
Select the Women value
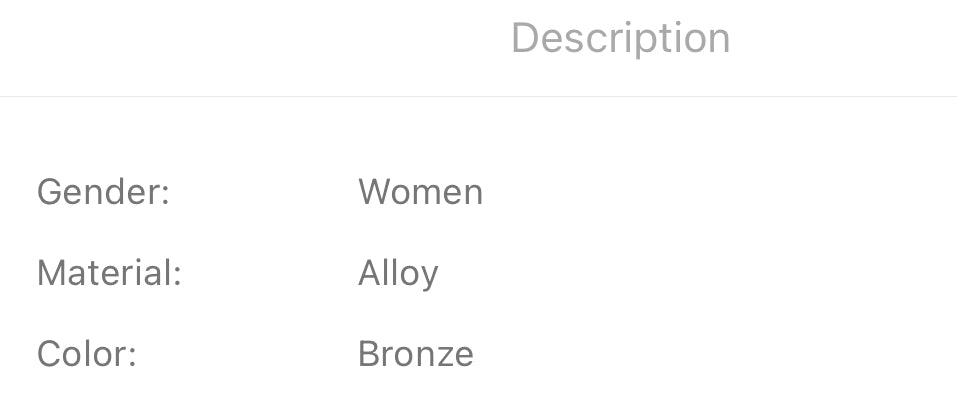click(x=420, y=192)
